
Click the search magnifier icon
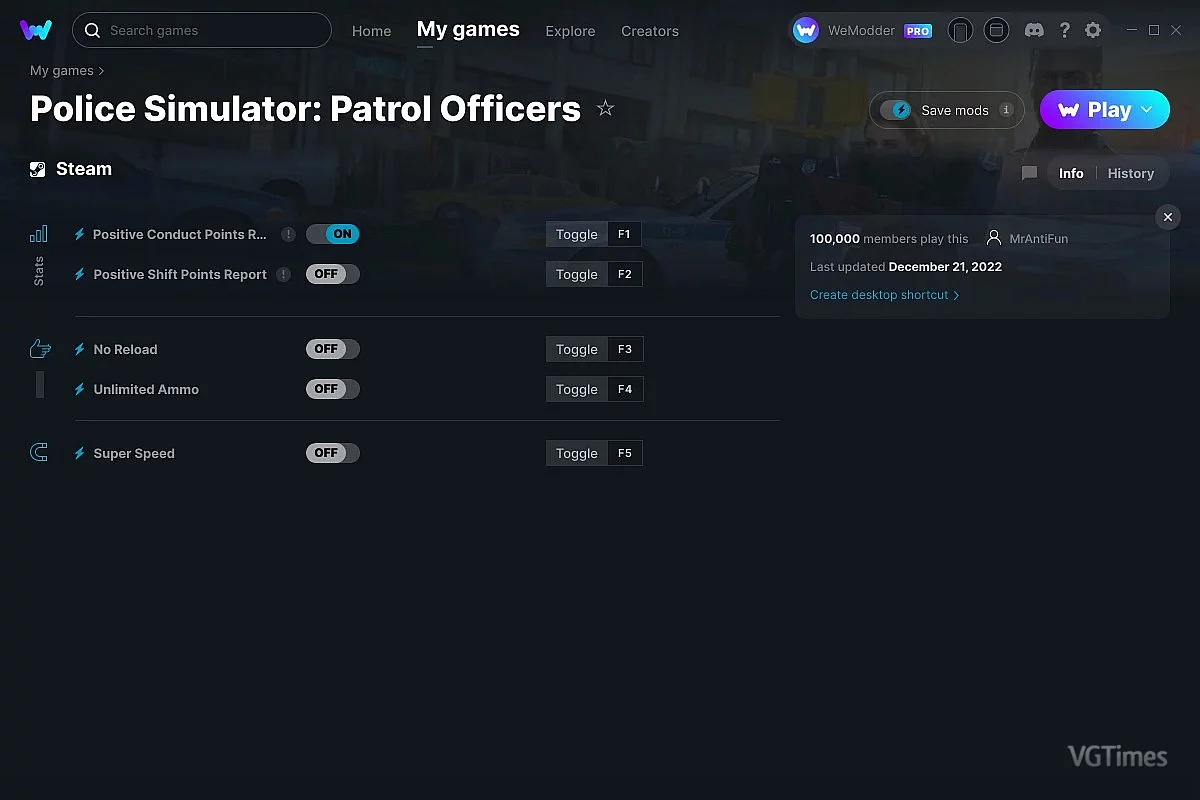(92, 31)
